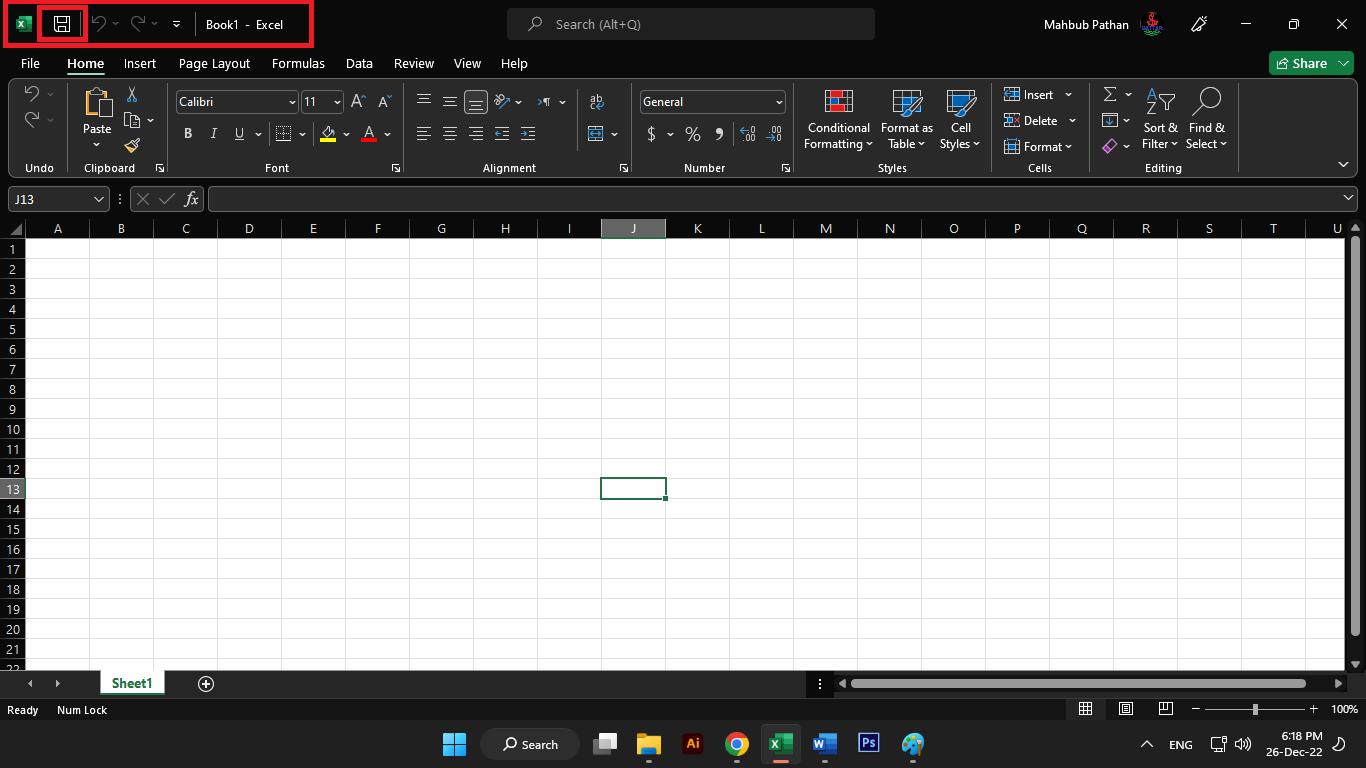This screenshot has height=768, width=1366.
Task: Click the Copy icon
Action: pos(132,120)
